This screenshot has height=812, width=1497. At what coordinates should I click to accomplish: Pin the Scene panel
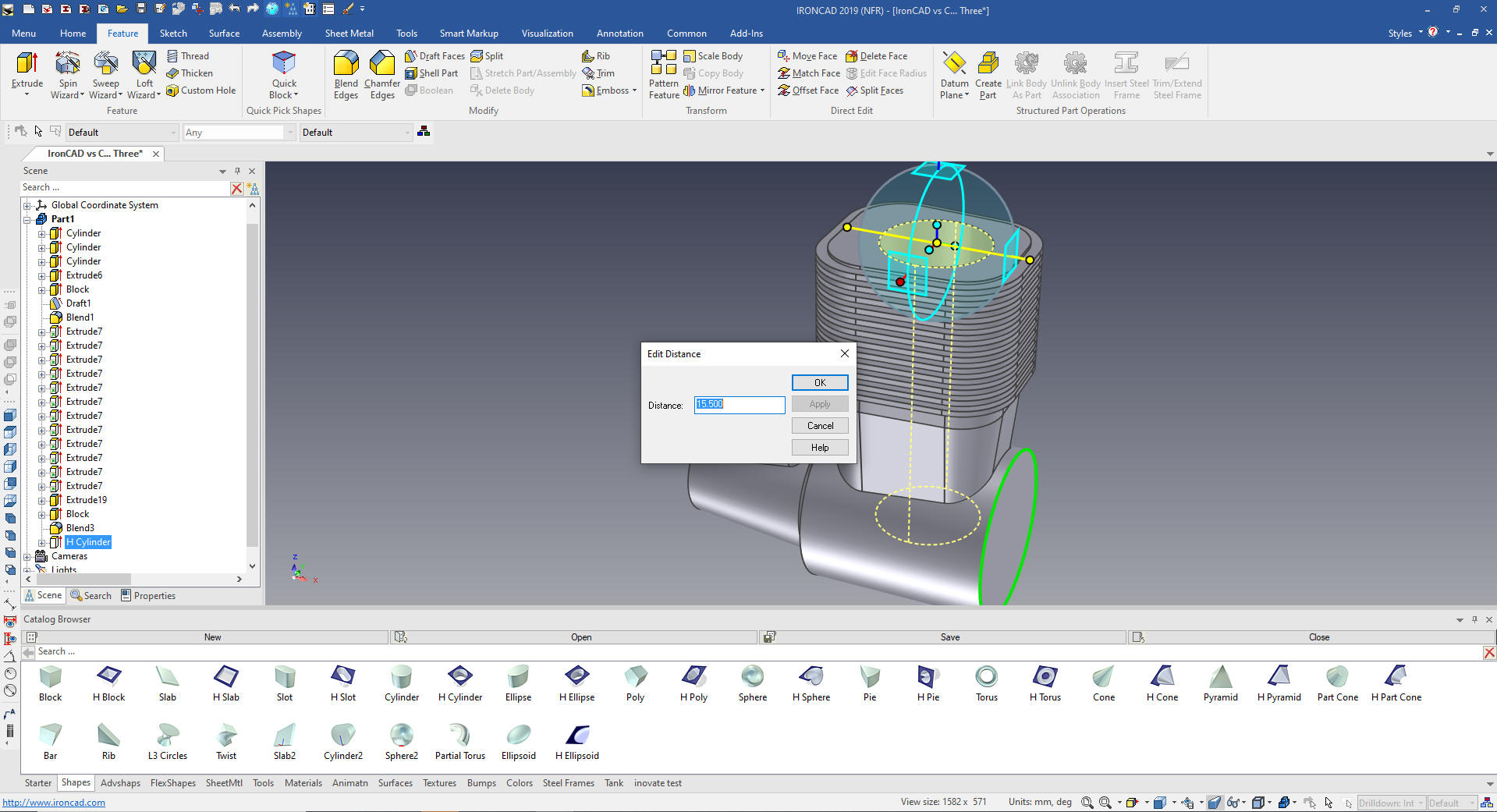pyautogui.click(x=238, y=171)
